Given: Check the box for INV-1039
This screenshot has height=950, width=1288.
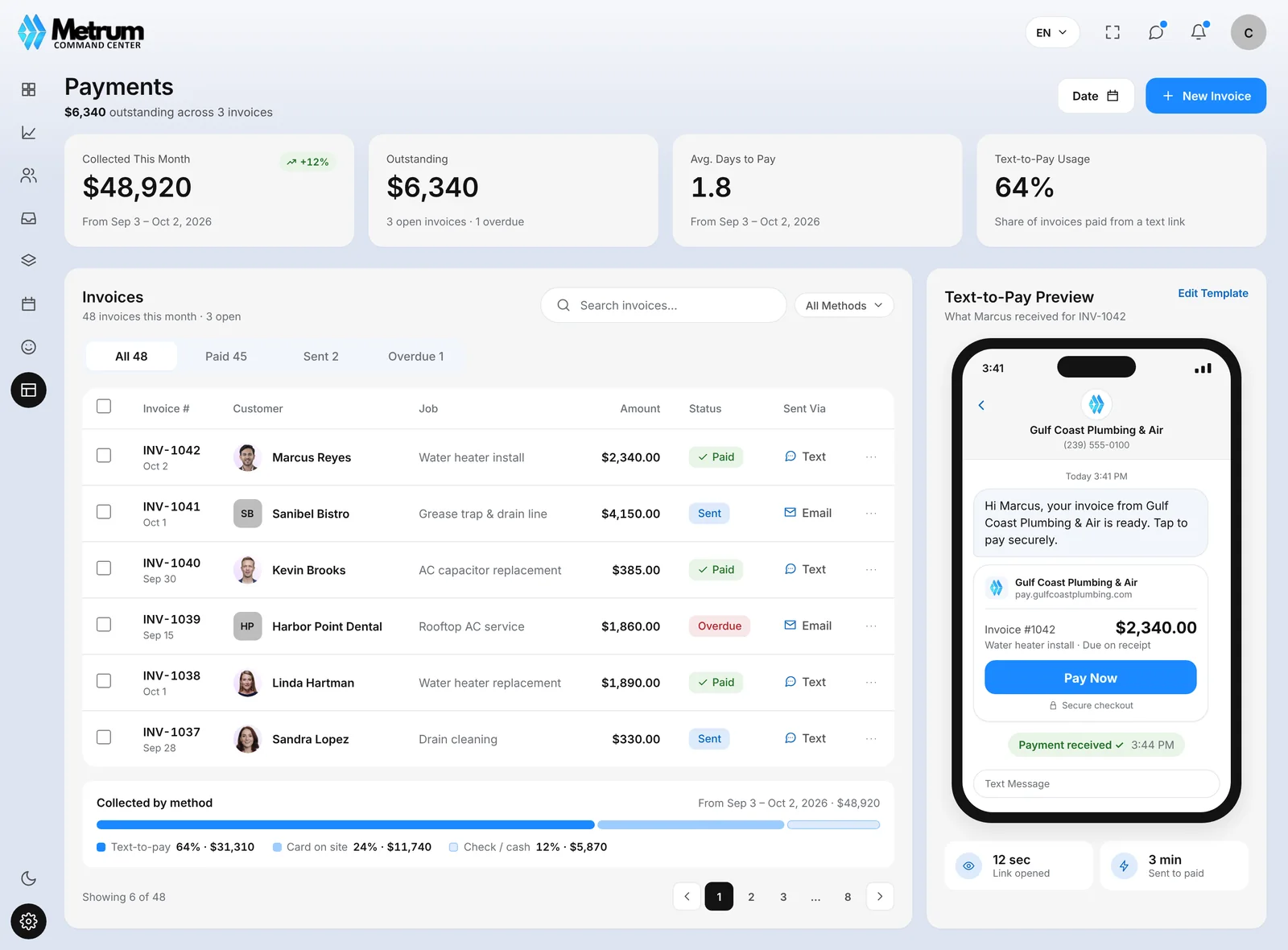Looking at the screenshot, I should click(104, 625).
